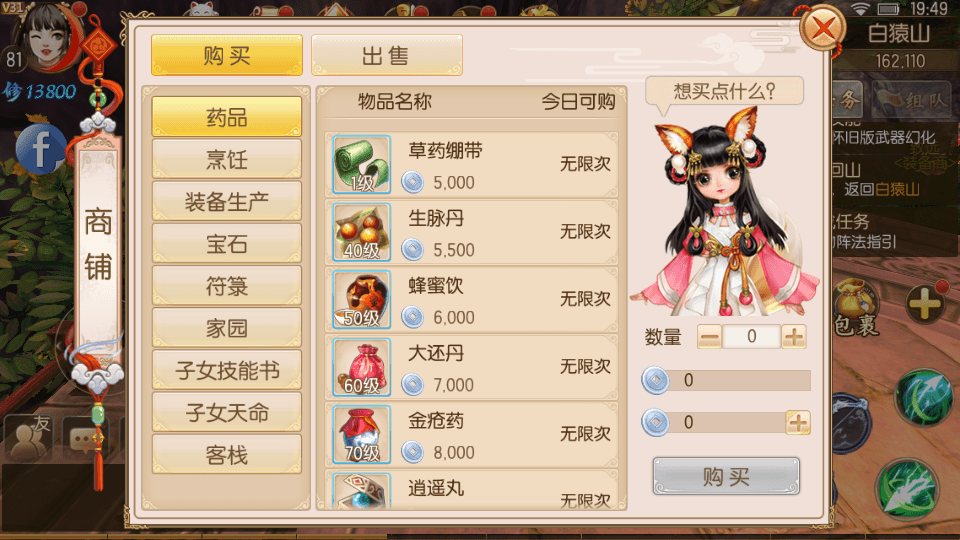Viewport: 960px width, 540px height.
Task: Open the 宝石 gemstone category
Action: 227,244
